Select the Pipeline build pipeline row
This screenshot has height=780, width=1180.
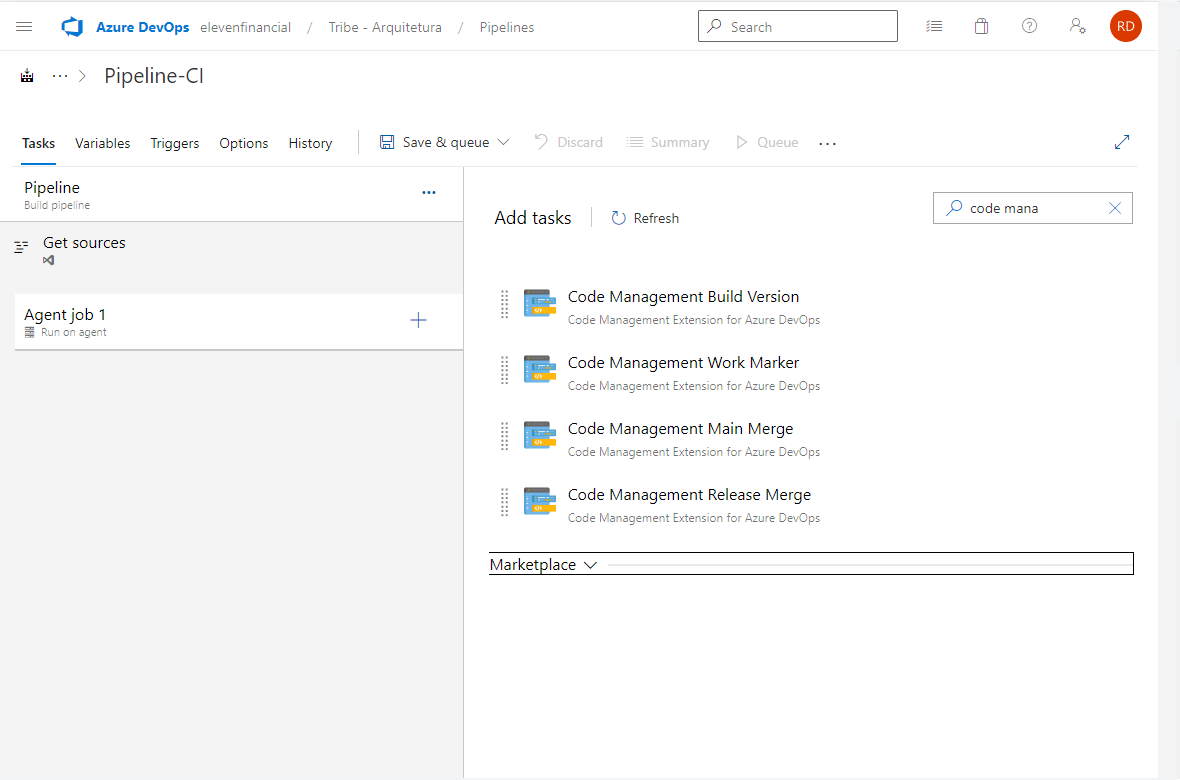[232, 194]
